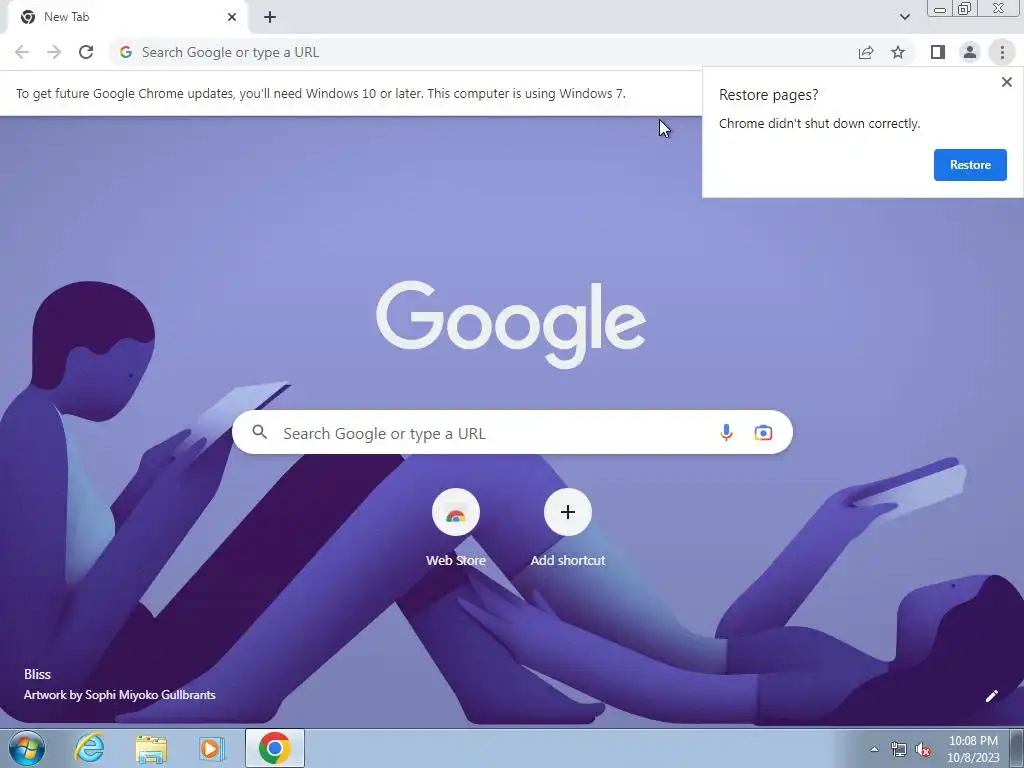Open Chrome's three-dot menu
Image resolution: width=1024 pixels, height=768 pixels.
point(1002,52)
